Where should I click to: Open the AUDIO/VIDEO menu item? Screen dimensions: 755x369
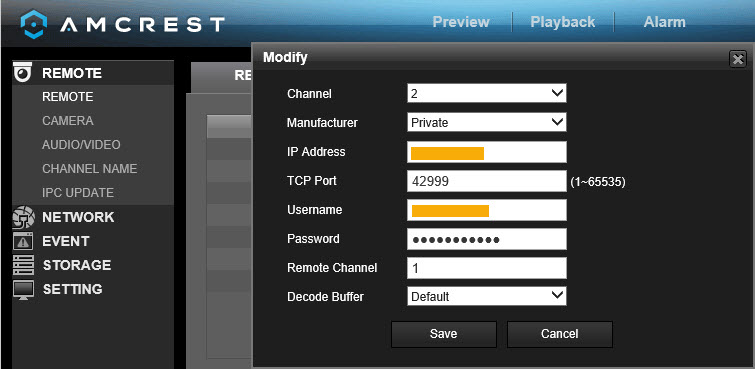click(x=81, y=145)
